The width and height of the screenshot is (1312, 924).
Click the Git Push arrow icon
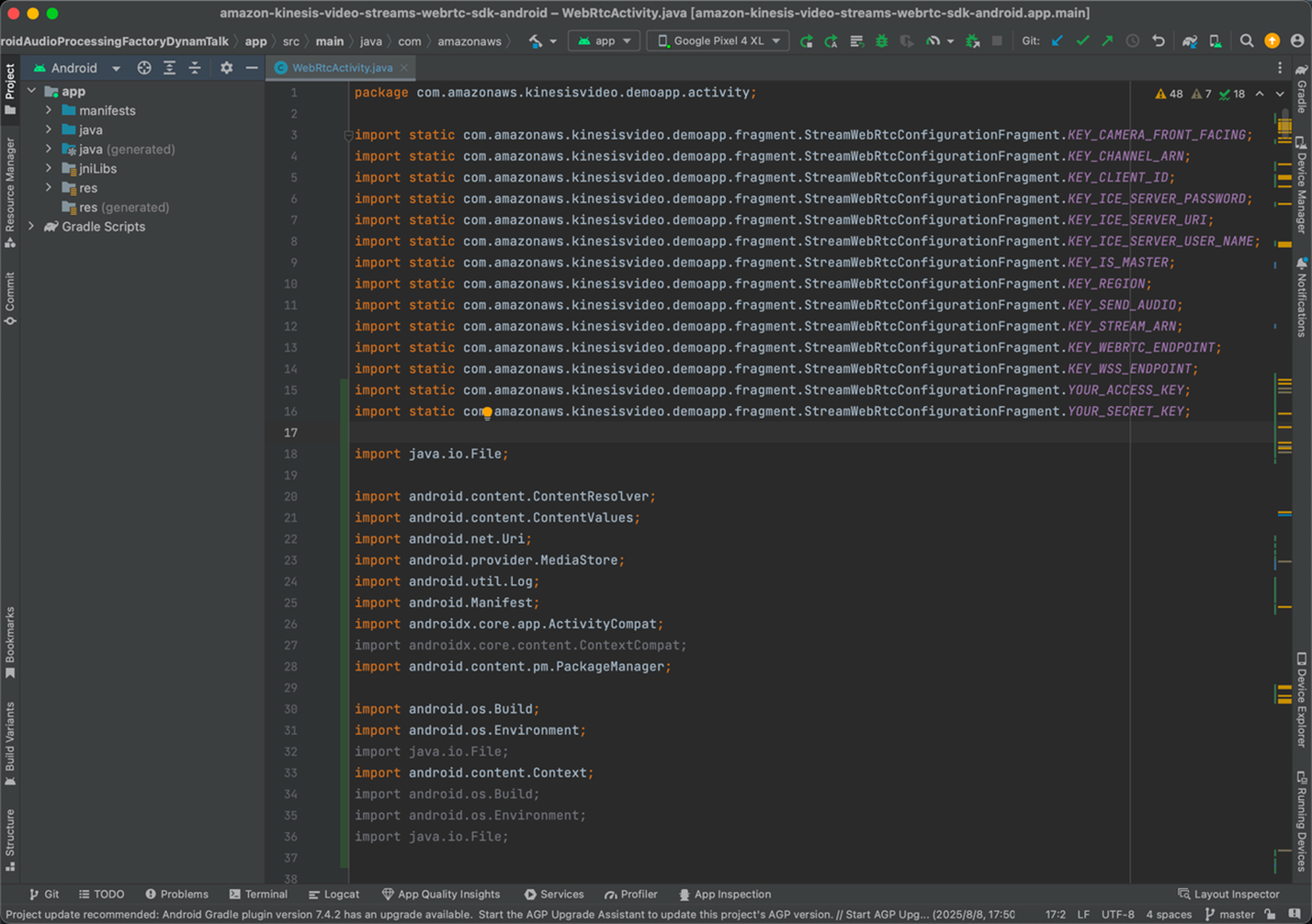tap(1107, 41)
